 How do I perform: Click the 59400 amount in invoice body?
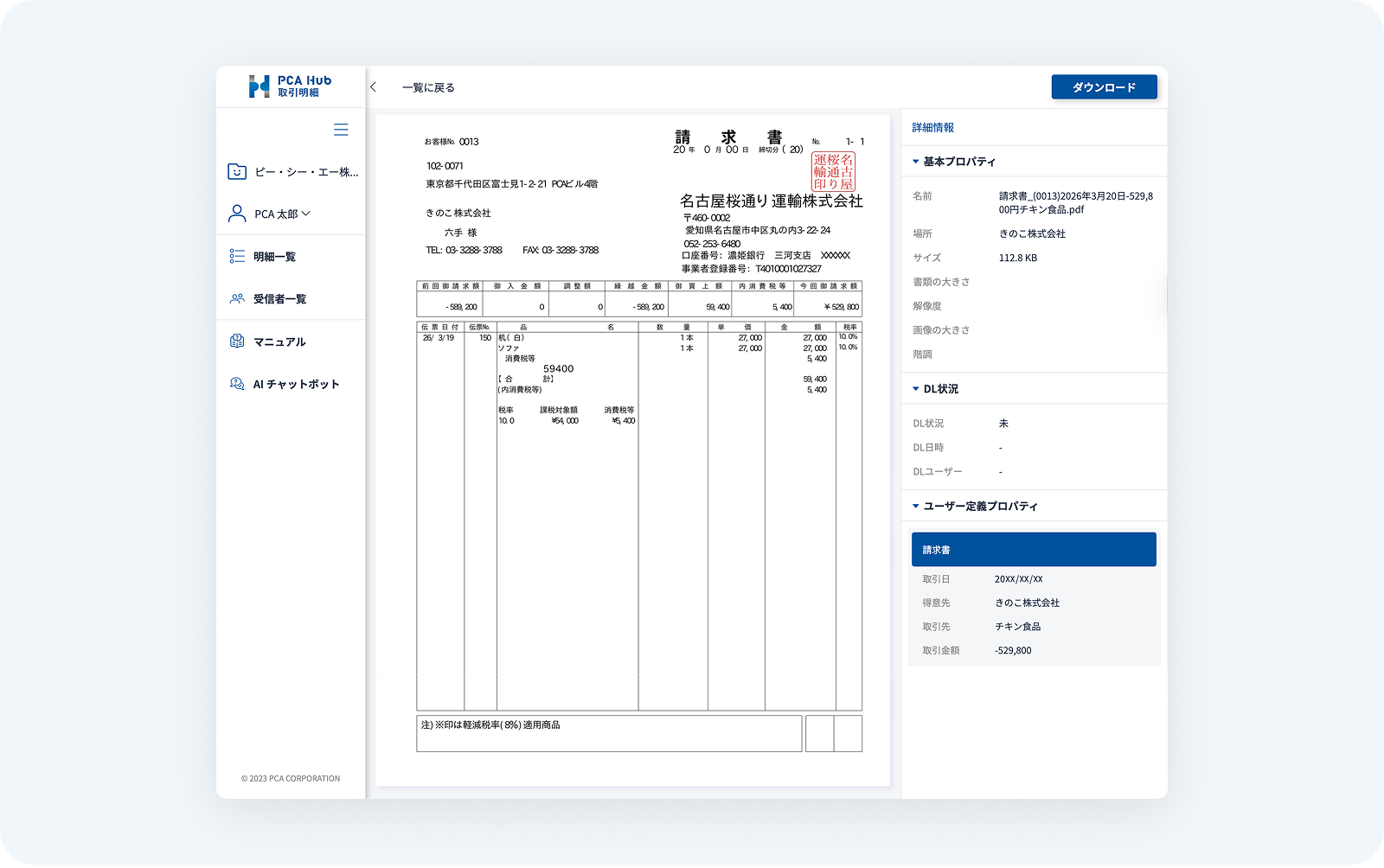tap(558, 369)
